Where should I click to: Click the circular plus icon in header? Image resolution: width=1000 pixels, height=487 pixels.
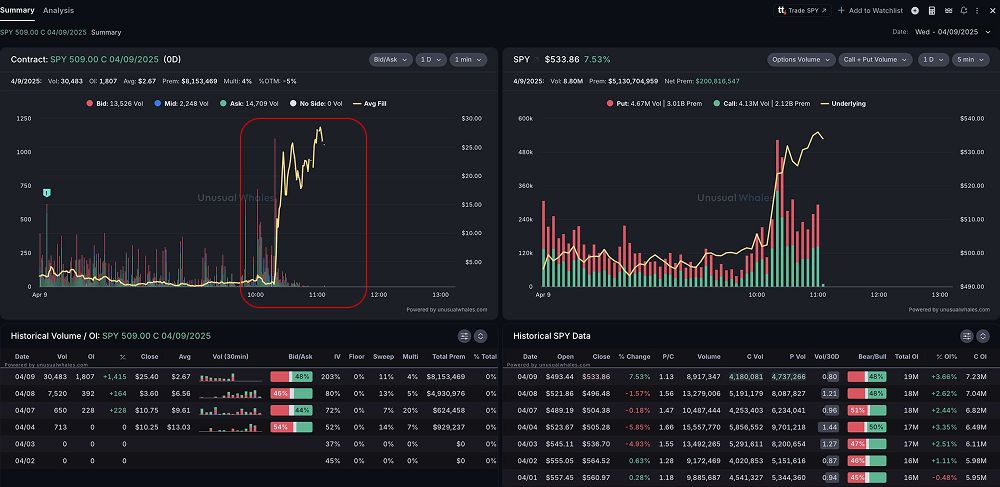[916, 10]
